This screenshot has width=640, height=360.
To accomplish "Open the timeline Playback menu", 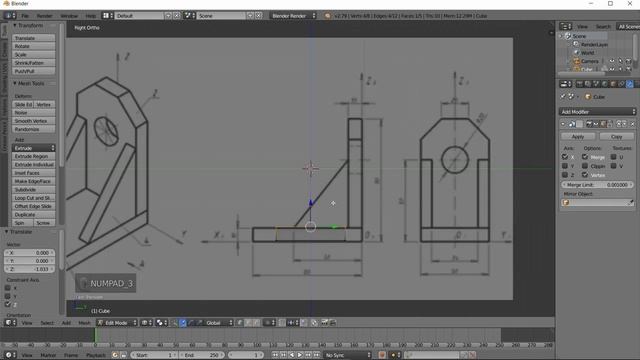I will (x=96, y=355).
